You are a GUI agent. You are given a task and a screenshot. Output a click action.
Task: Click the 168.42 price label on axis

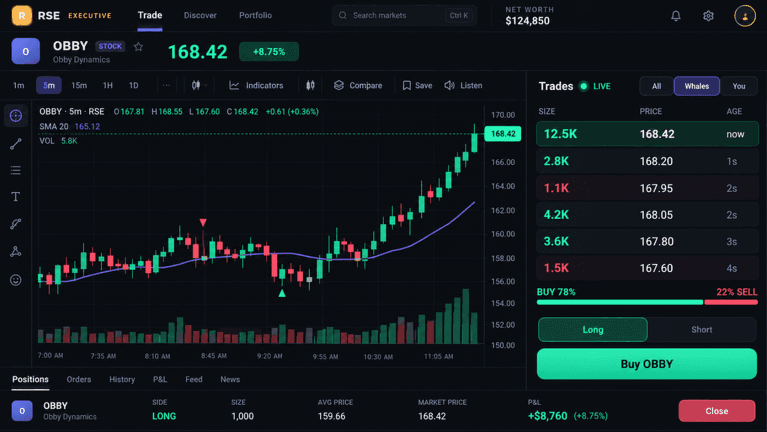(503, 134)
